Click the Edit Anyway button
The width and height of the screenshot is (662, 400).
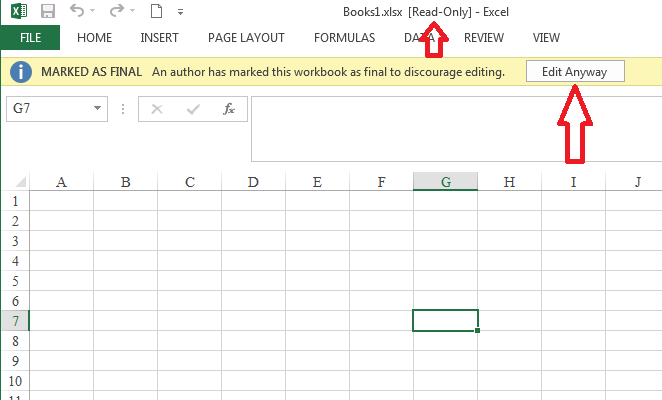pyautogui.click(x=575, y=71)
